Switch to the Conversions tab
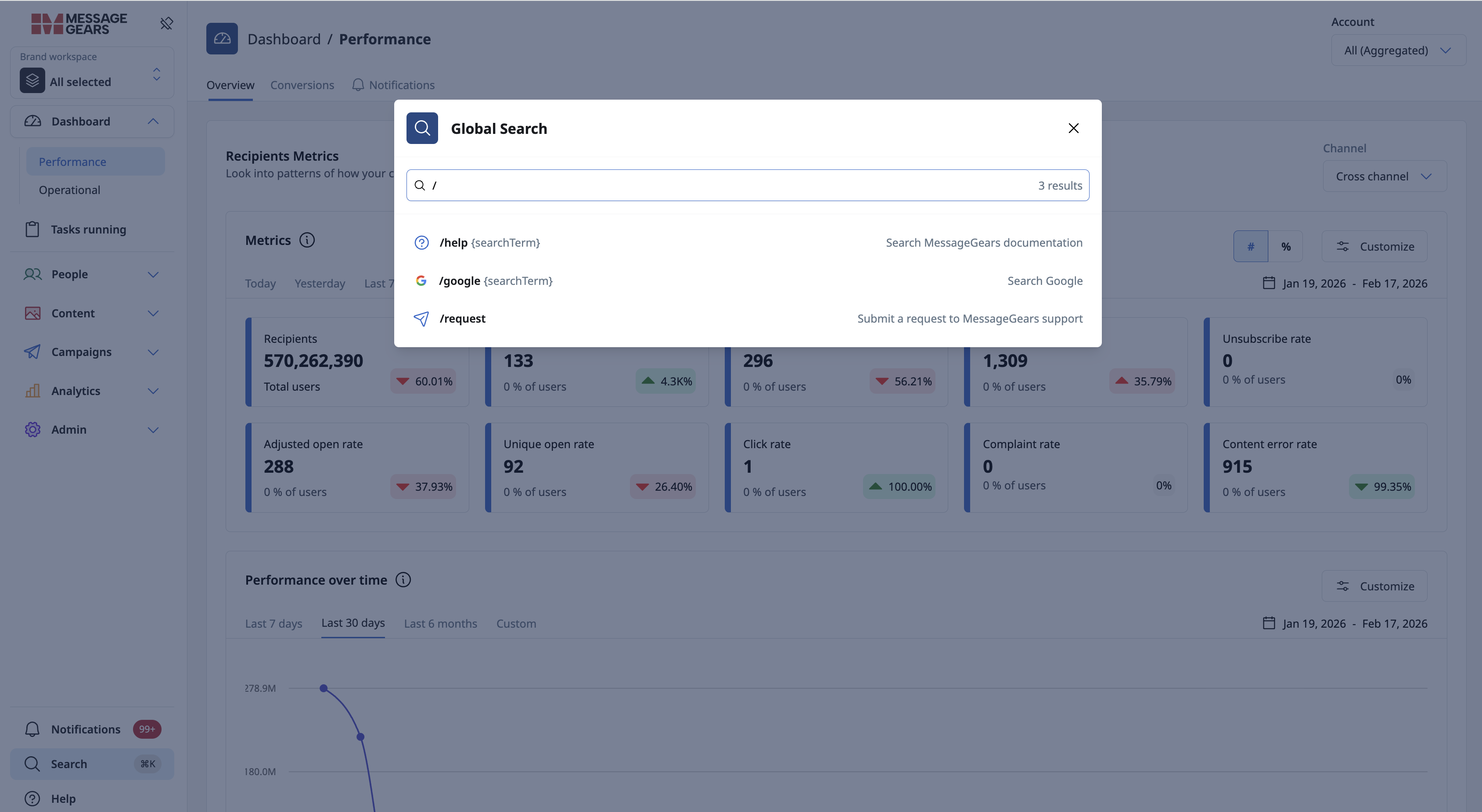This screenshot has width=1482, height=812. (302, 85)
